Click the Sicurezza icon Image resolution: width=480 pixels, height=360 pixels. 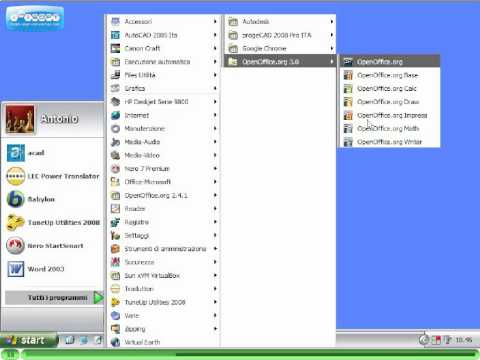pyautogui.click(x=115, y=262)
